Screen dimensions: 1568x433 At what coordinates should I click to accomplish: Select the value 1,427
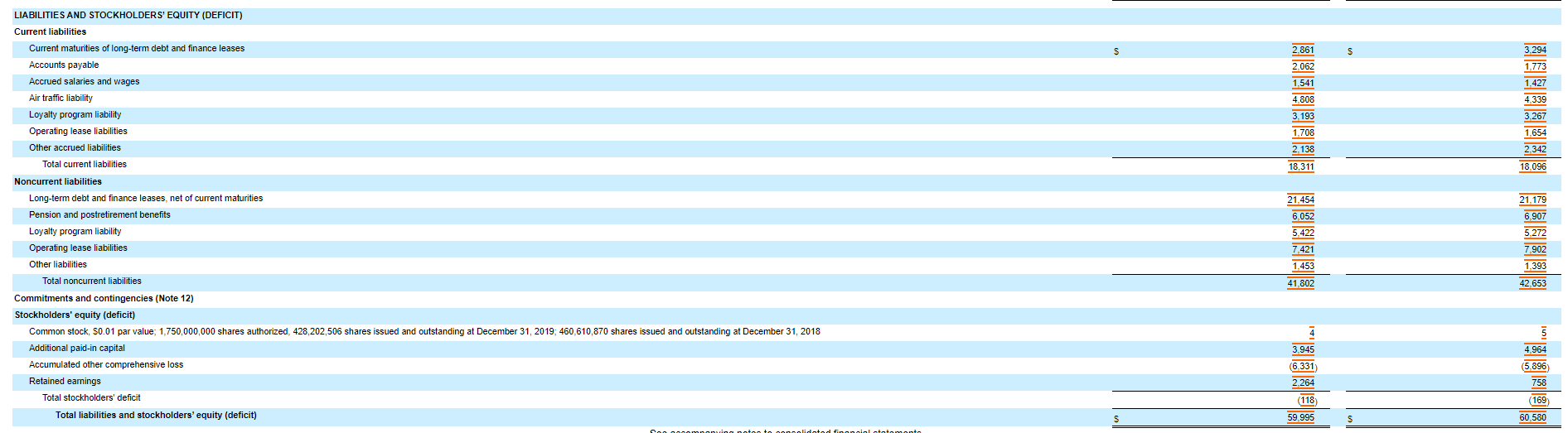(1535, 83)
